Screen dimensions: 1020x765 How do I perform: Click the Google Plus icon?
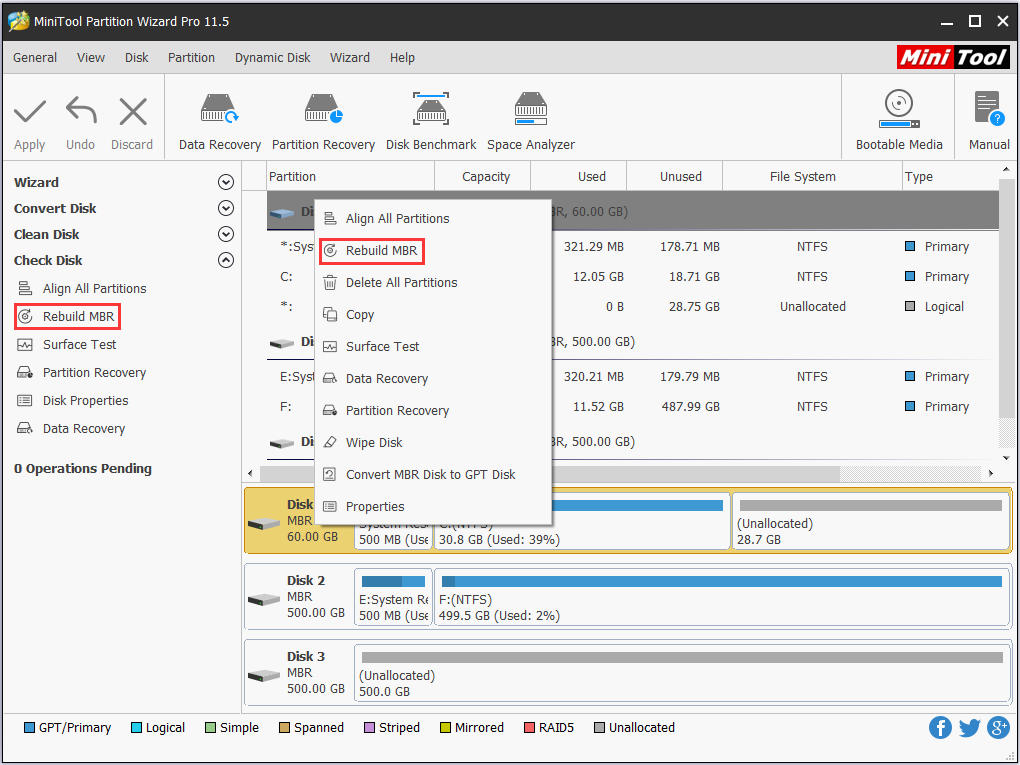point(999,727)
